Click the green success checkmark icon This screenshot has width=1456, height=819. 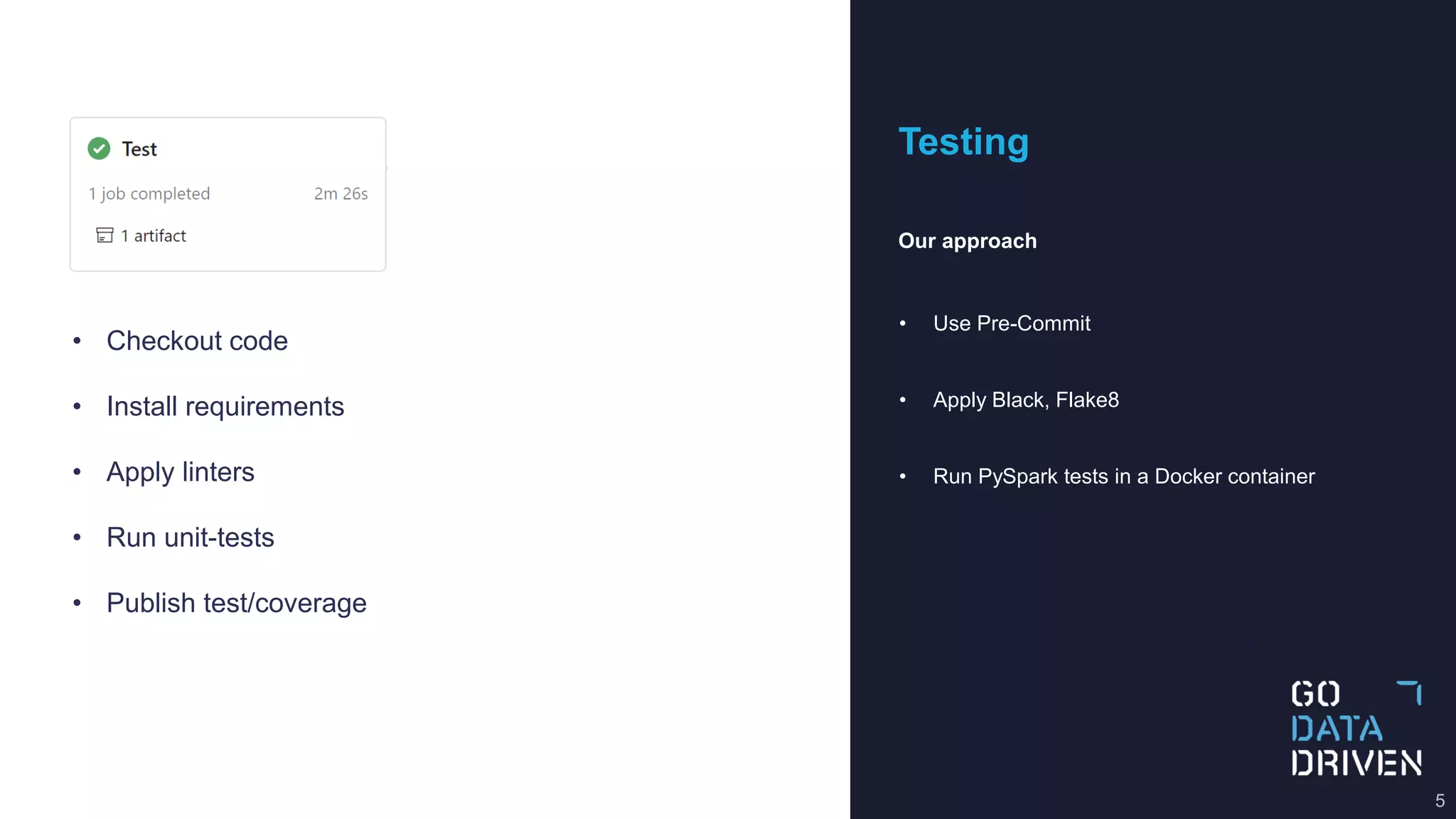(x=99, y=149)
